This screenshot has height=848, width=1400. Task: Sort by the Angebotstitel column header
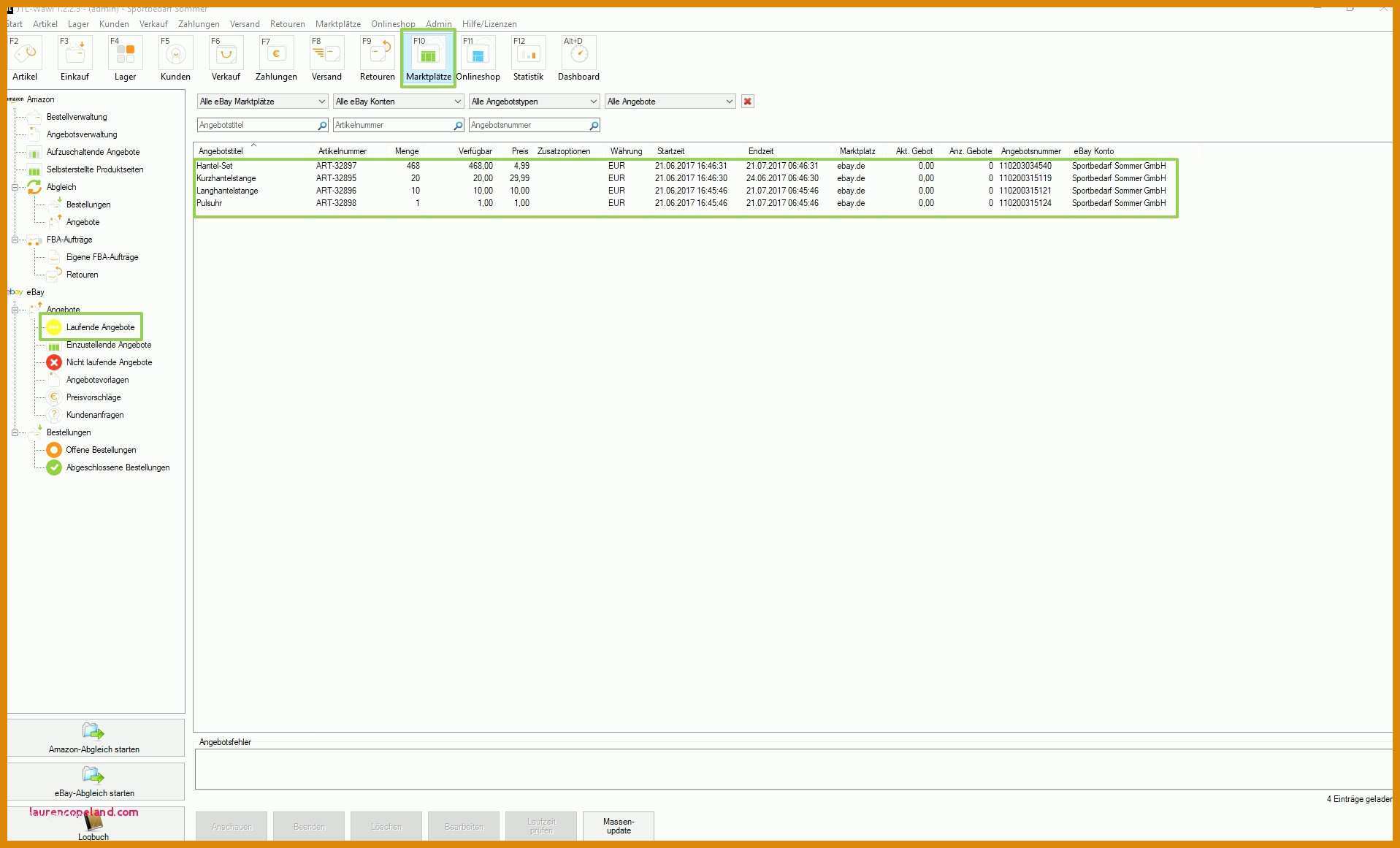coord(254,151)
